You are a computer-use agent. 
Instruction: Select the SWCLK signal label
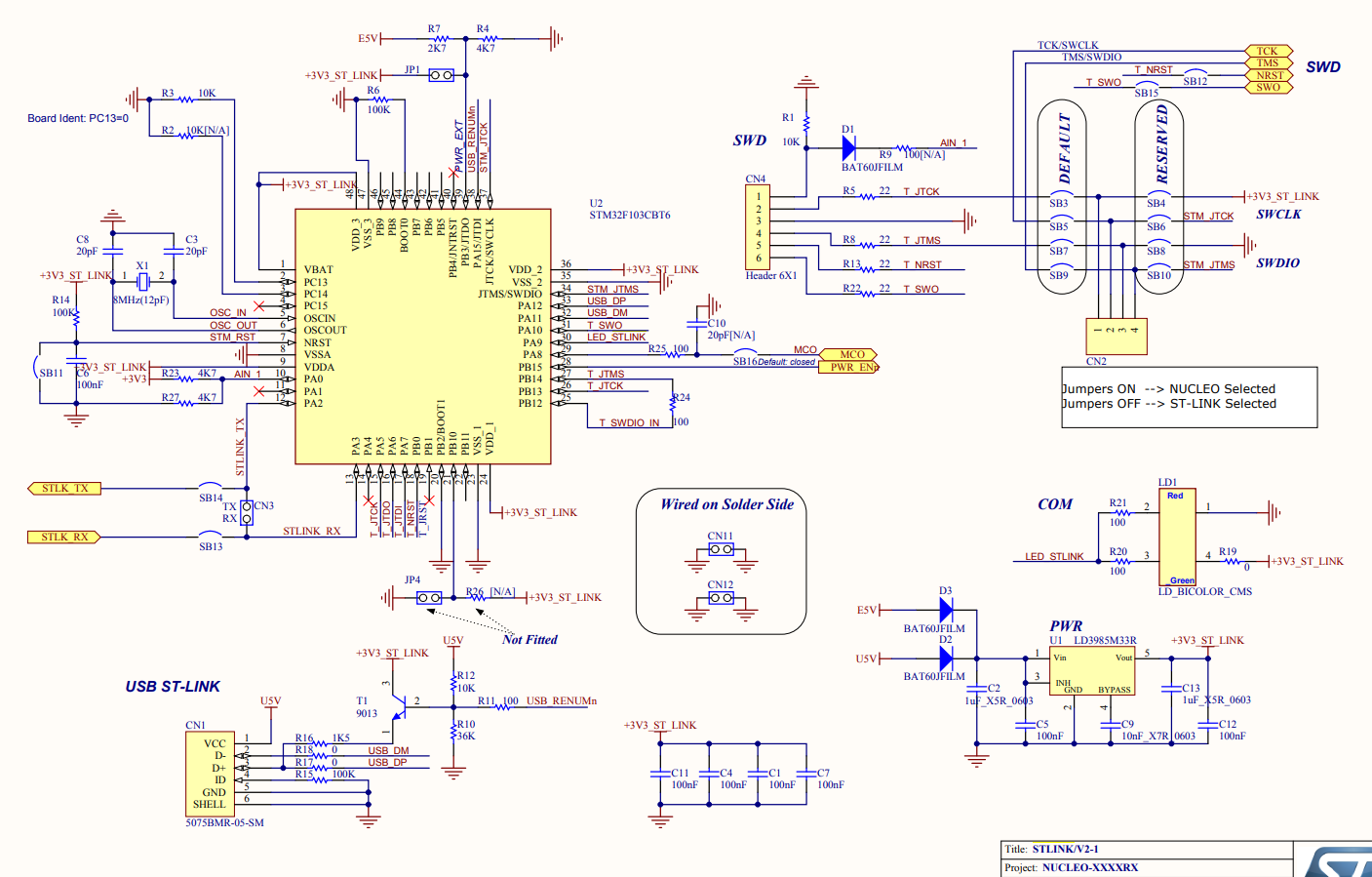[x=1278, y=215]
